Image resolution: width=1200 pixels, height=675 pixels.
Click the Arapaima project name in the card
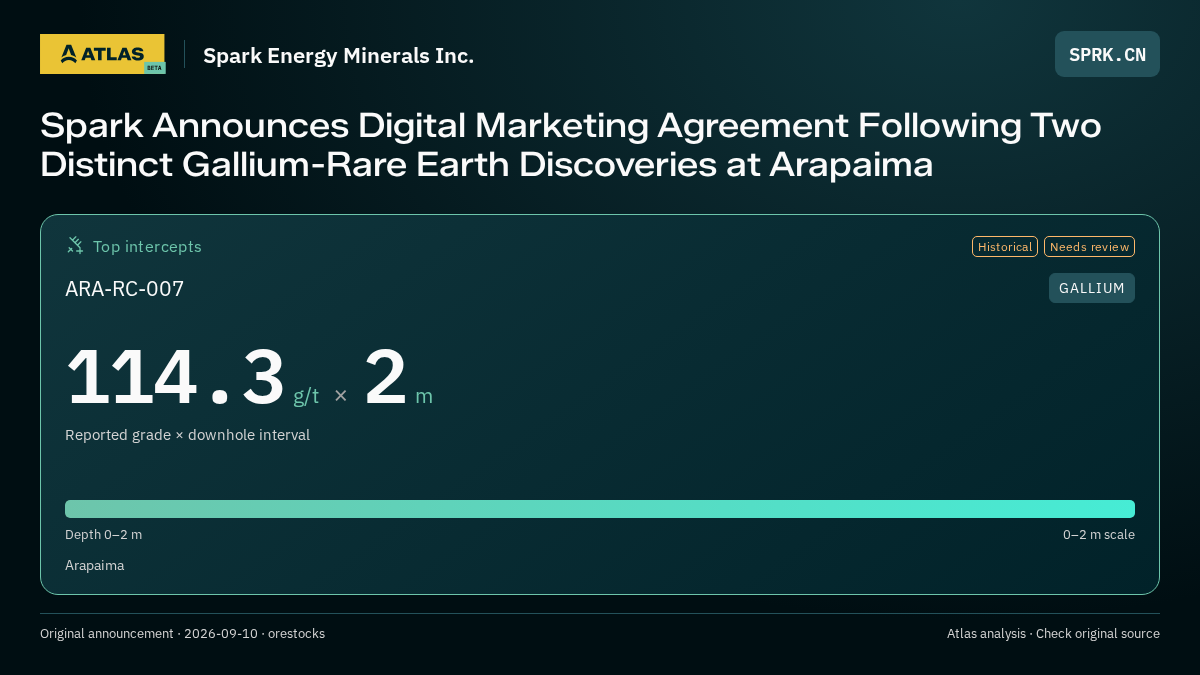coord(94,565)
